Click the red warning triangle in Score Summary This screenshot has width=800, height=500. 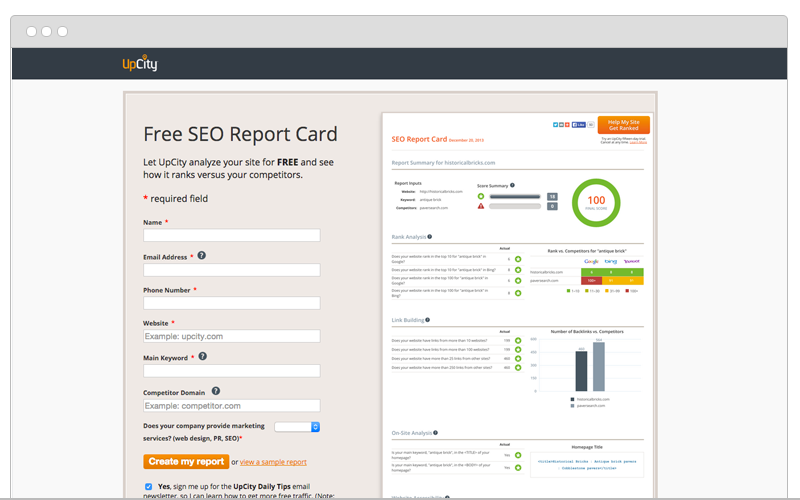click(x=481, y=206)
